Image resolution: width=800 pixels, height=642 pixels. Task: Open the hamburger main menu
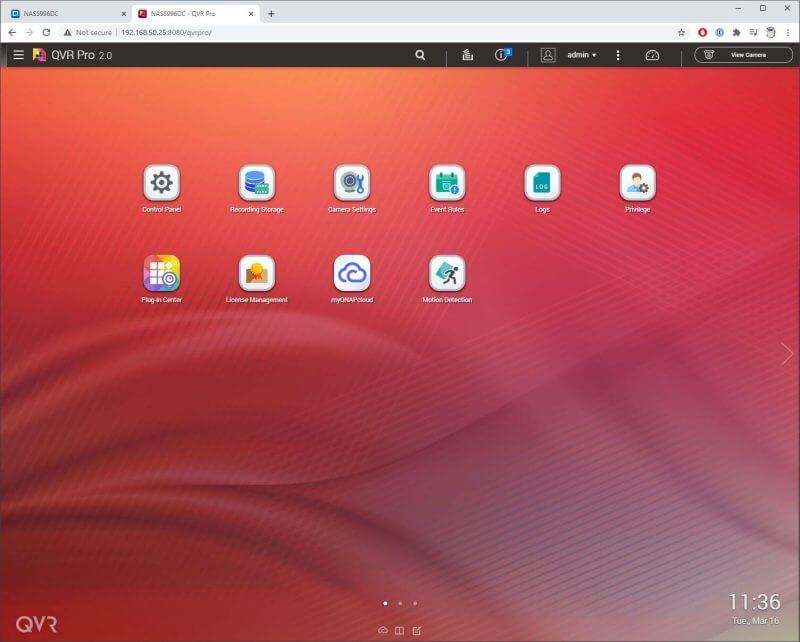pyautogui.click(x=18, y=55)
